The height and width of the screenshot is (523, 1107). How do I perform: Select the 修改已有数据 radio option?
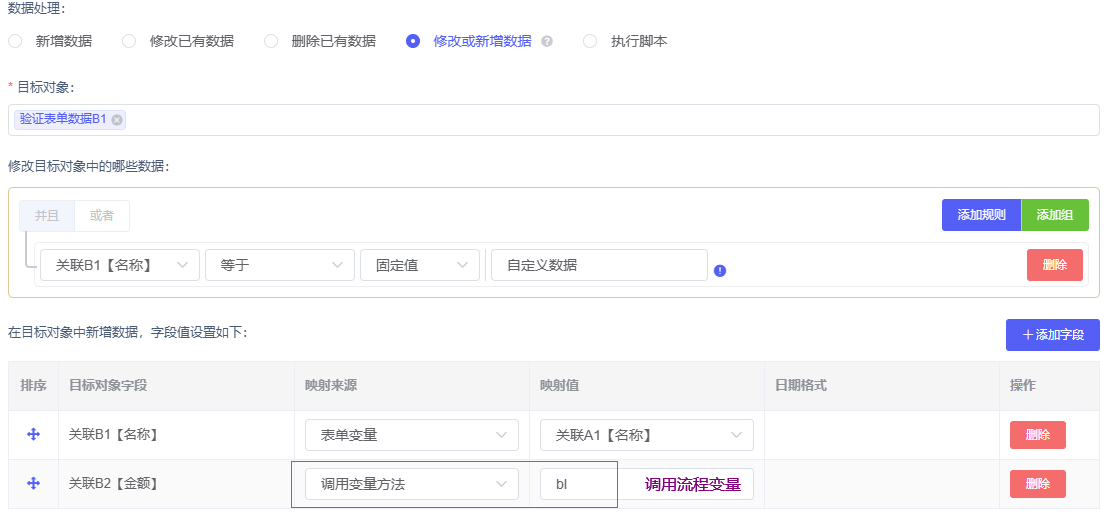[129, 41]
